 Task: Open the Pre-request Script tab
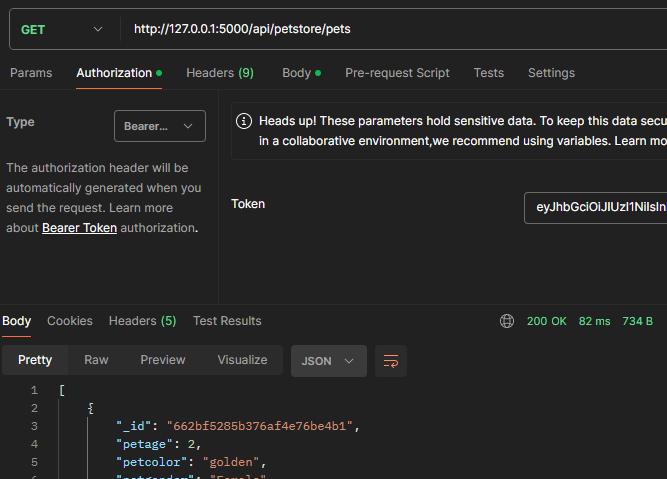(397, 73)
